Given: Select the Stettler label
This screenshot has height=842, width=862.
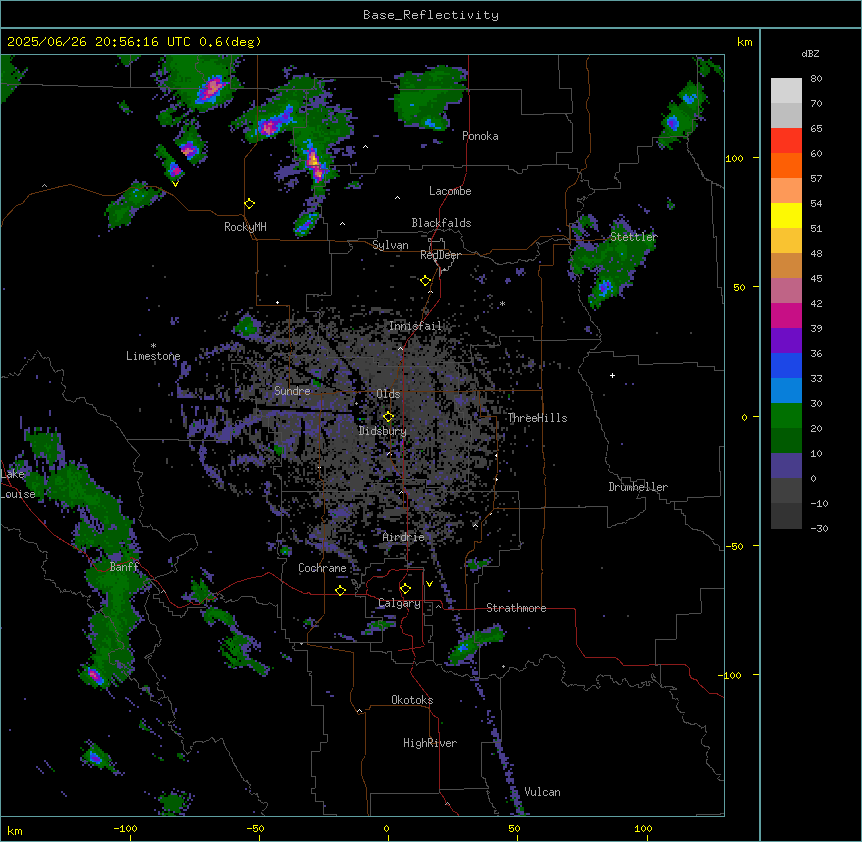Looking at the screenshot, I should pos(634,237).
